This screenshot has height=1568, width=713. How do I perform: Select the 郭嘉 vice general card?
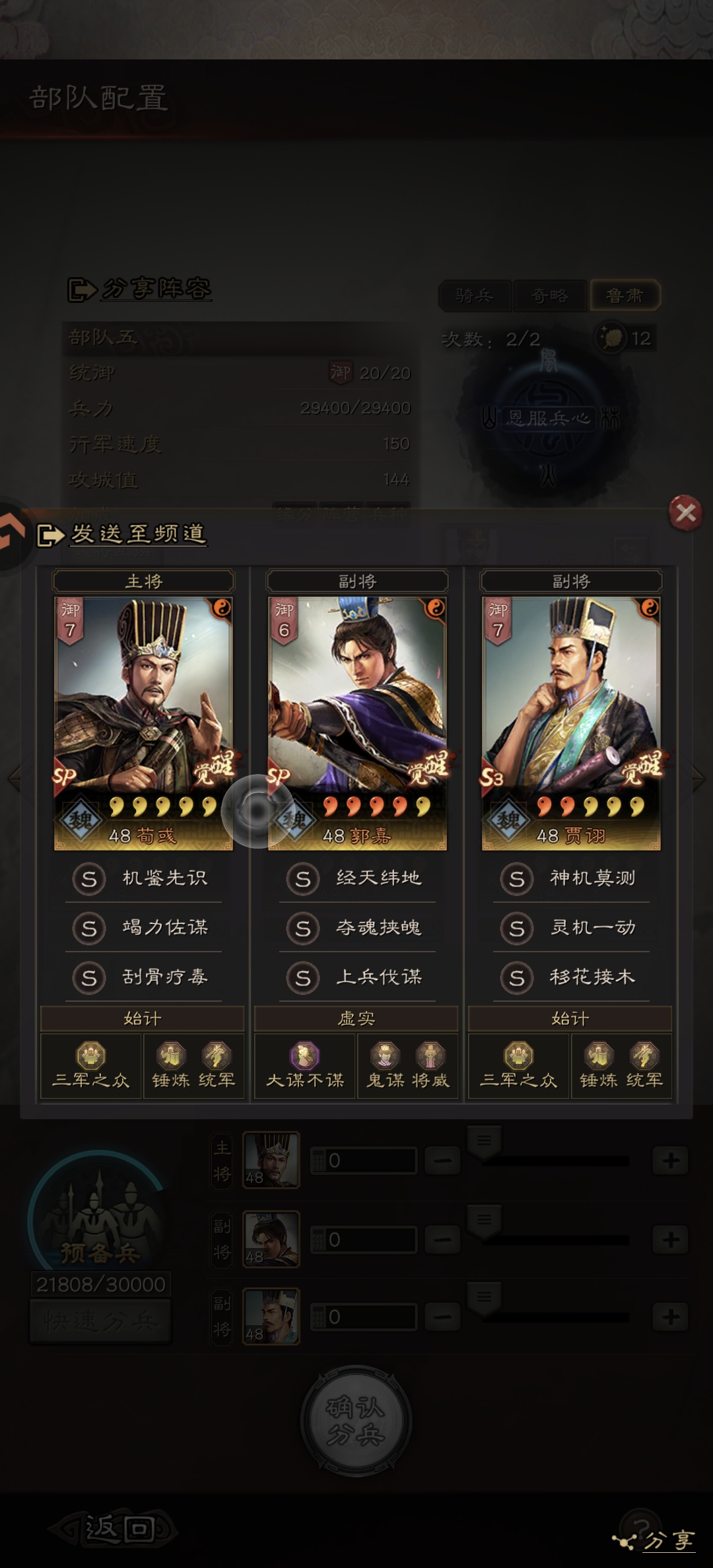tap(357, 723)
